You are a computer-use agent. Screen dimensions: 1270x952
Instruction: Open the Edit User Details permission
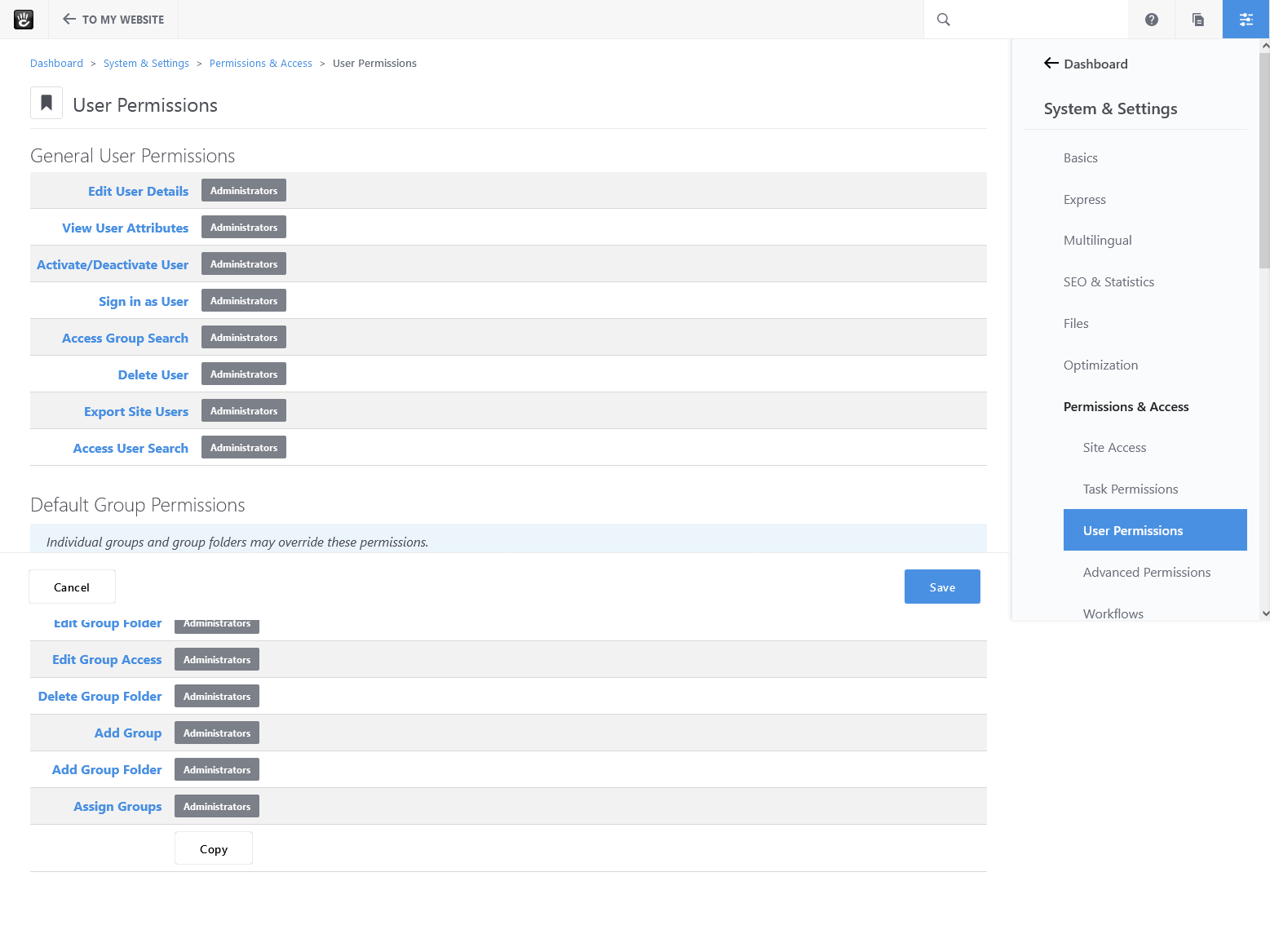point(138,190)
